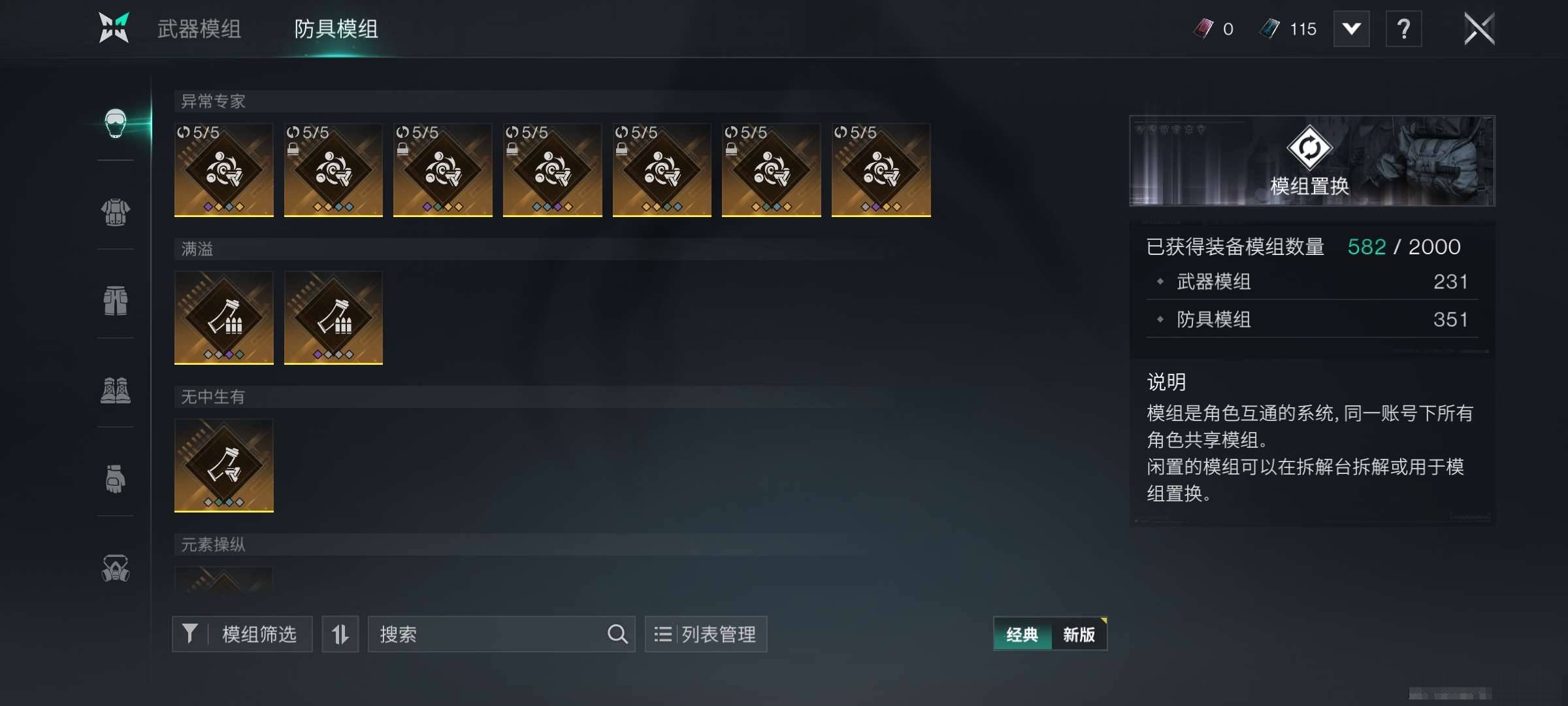Select the boots slot icon
1568x706 pixels.
(116, 390)
